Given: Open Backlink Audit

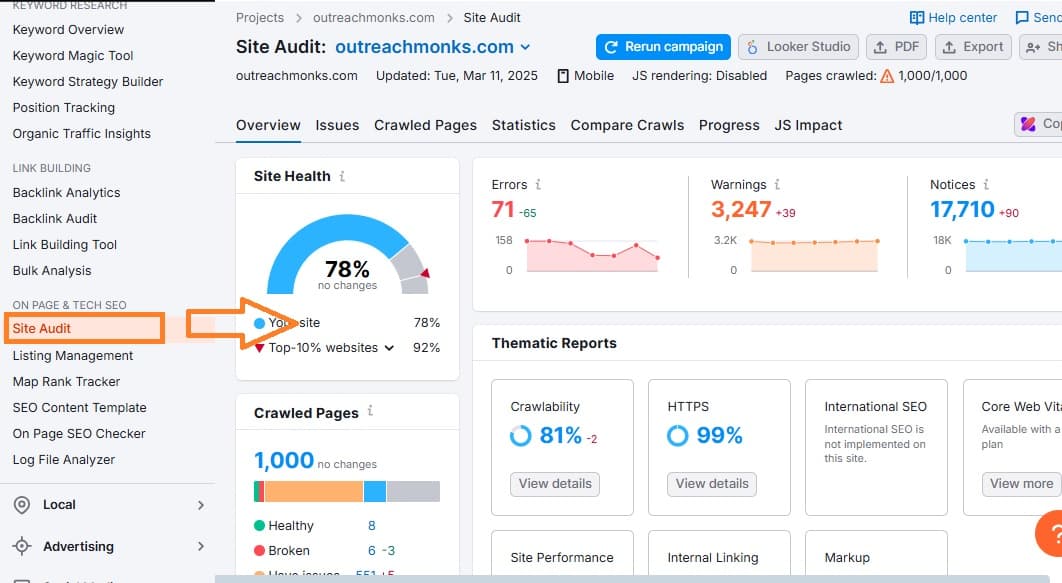Looking at the screenshot, I should click(55, 219).
